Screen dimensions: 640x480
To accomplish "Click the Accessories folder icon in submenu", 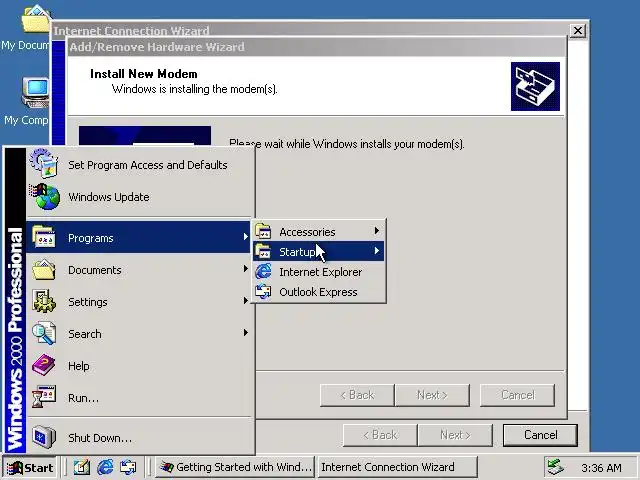I will tap(263, 231).
